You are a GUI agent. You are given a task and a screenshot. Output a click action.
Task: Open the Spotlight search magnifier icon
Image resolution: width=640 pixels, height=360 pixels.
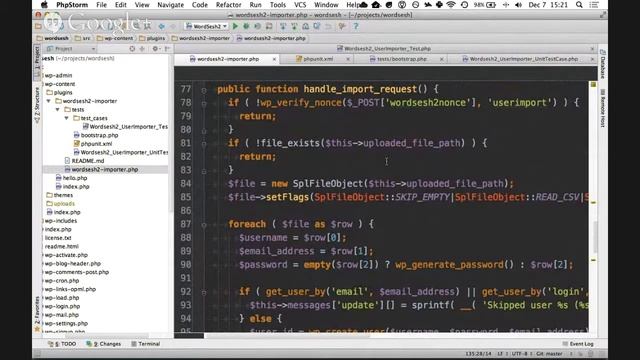[x=579, y=5]
